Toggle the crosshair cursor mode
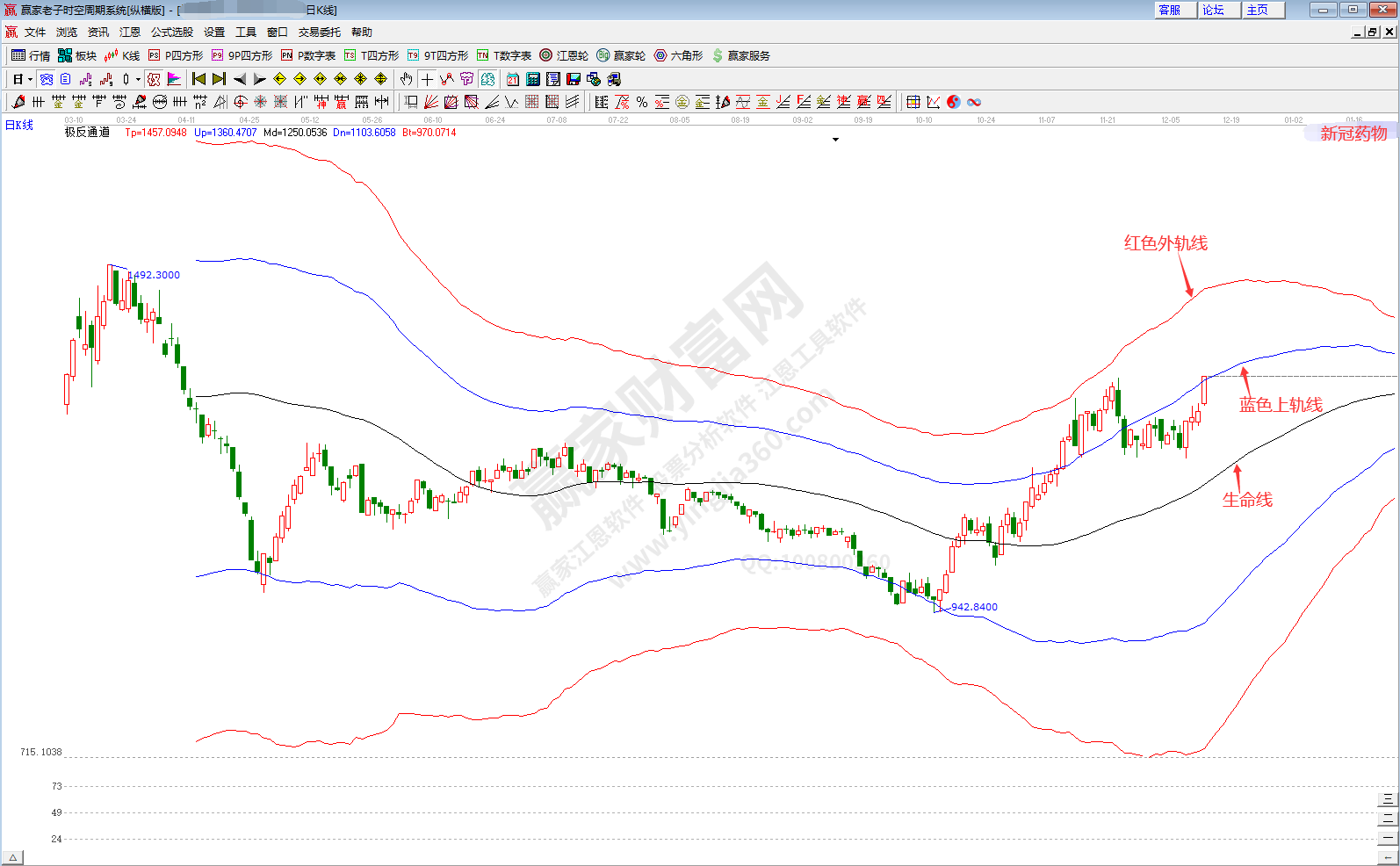1400x866 pixels. pyautogui.click(x=427, y=79)
